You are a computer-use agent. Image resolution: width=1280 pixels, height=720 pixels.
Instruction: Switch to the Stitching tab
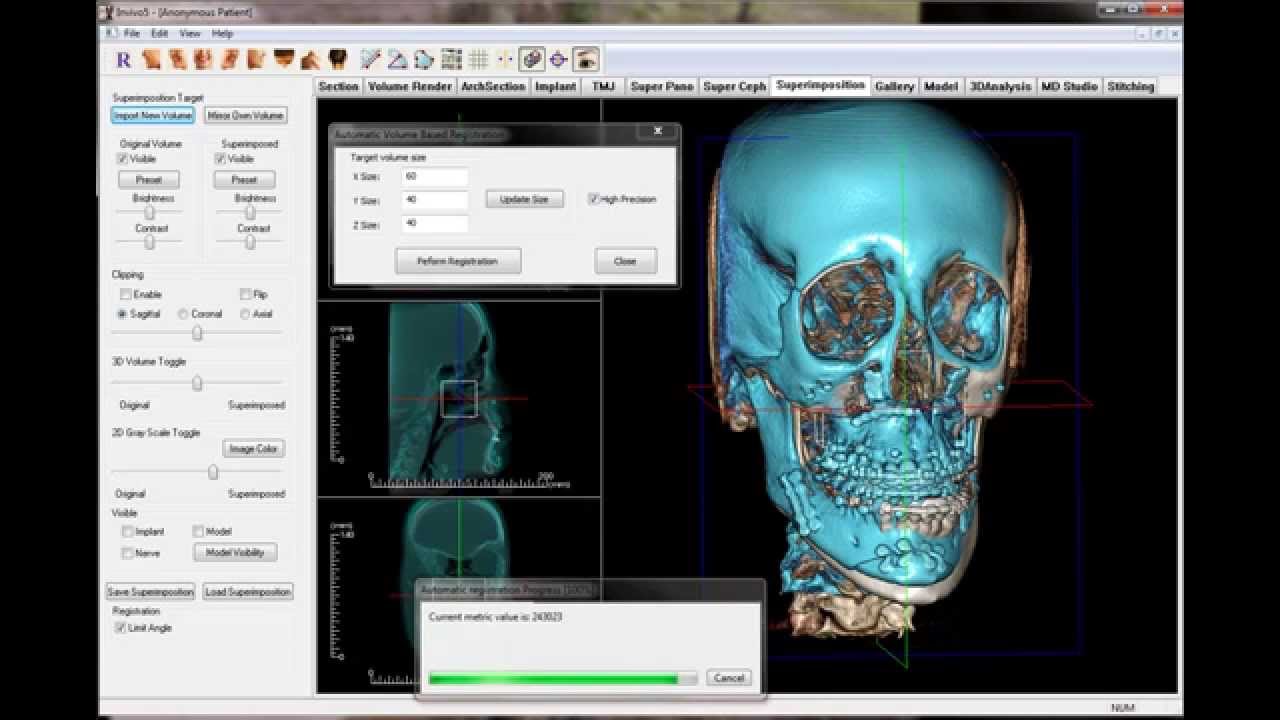click(1131, 87)
